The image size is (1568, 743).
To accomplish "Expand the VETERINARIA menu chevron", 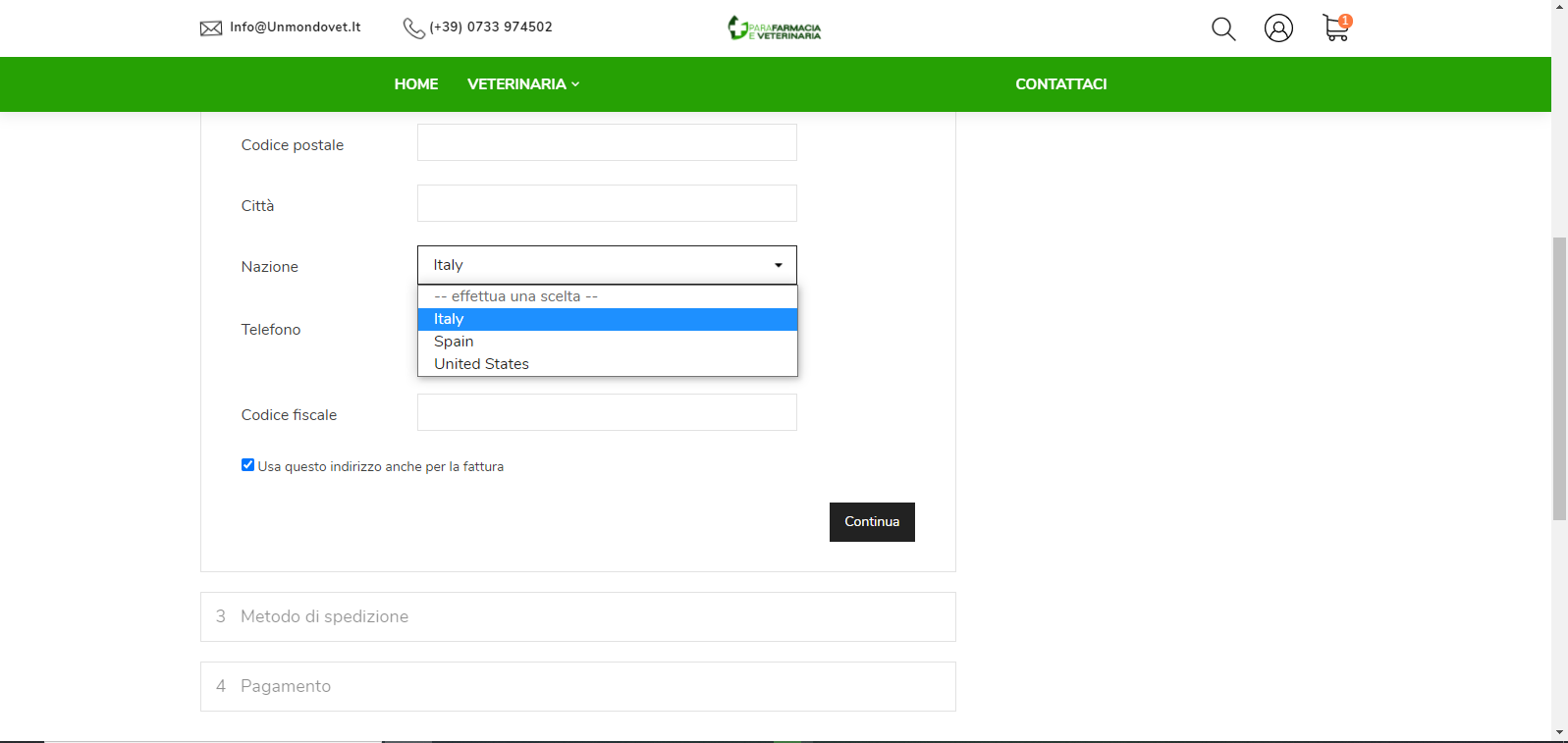I will pyautogui.click(x=575, y=84).
